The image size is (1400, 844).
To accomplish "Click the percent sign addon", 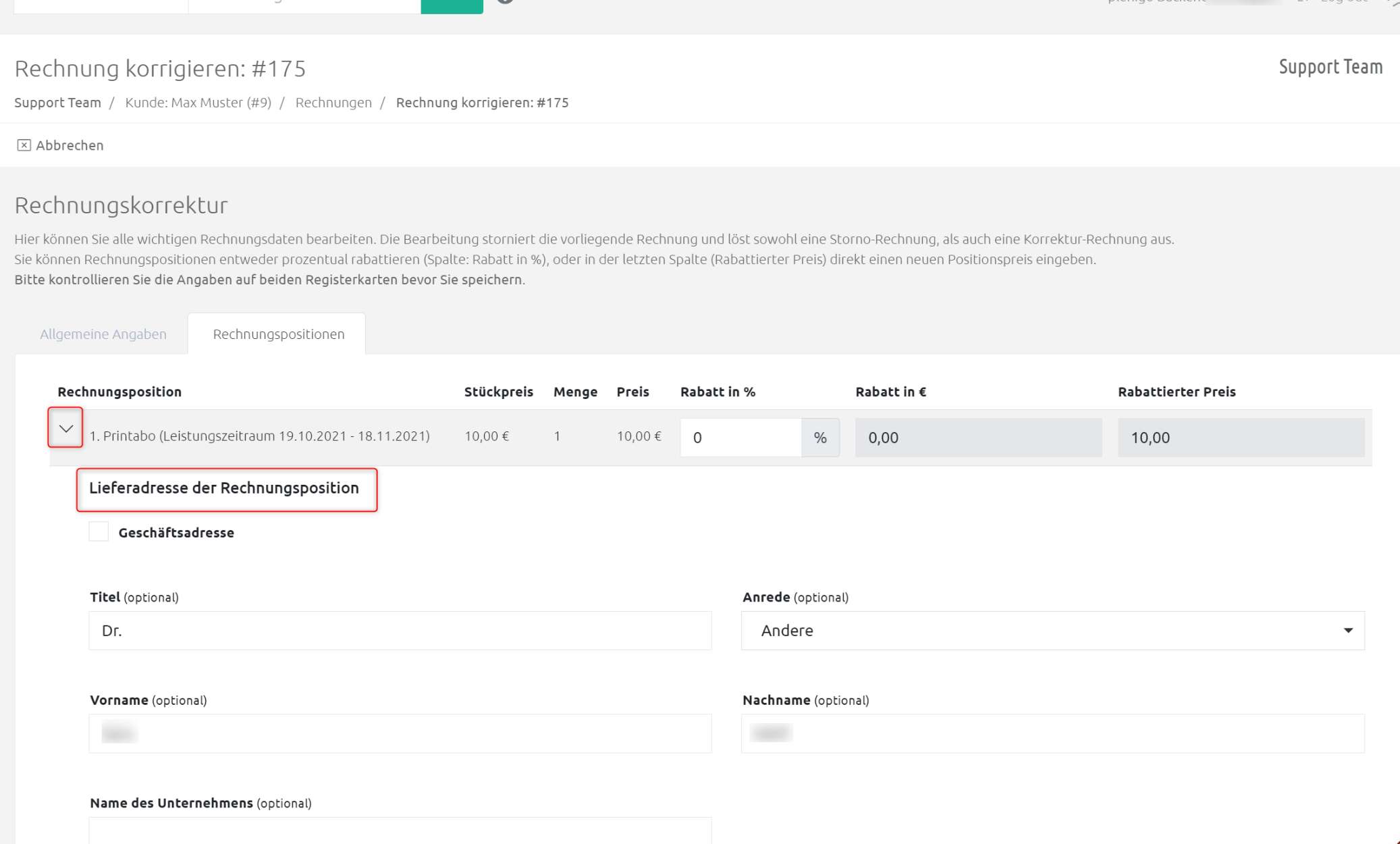I will [820, 438].
